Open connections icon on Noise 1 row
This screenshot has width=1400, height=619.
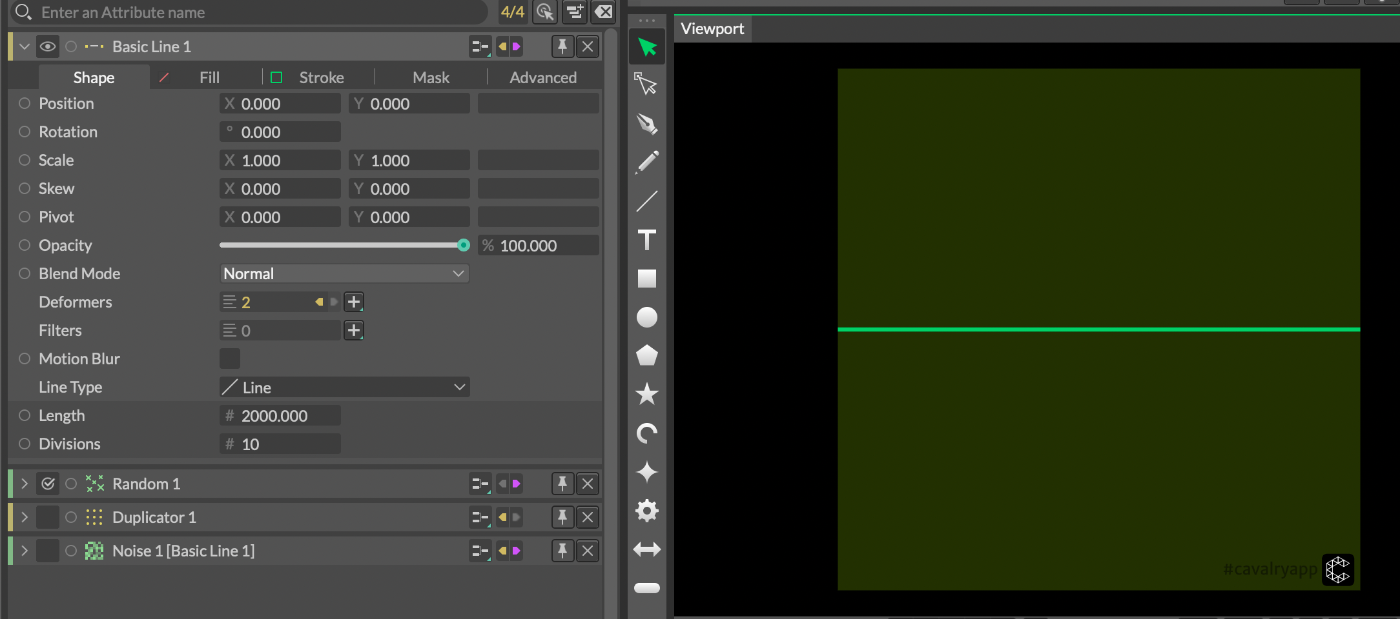click(x=480, y=551)
